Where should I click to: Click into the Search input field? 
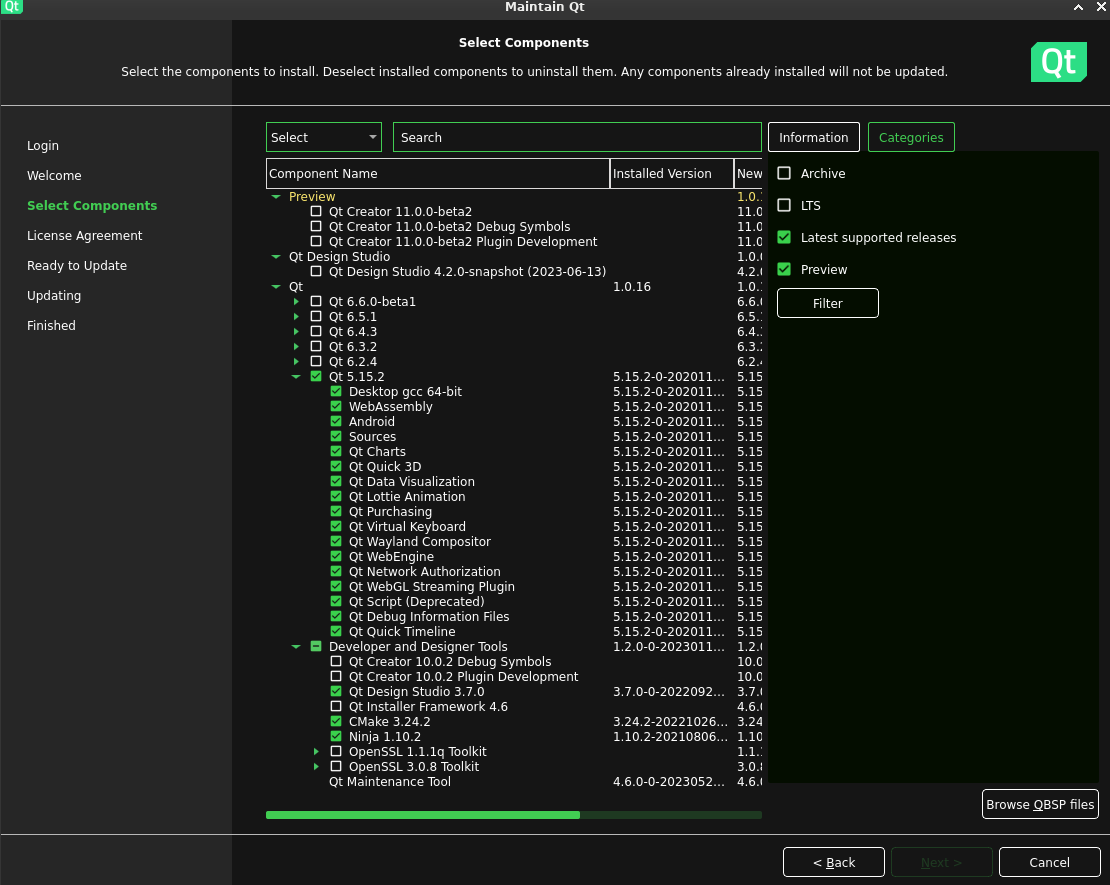577,137
